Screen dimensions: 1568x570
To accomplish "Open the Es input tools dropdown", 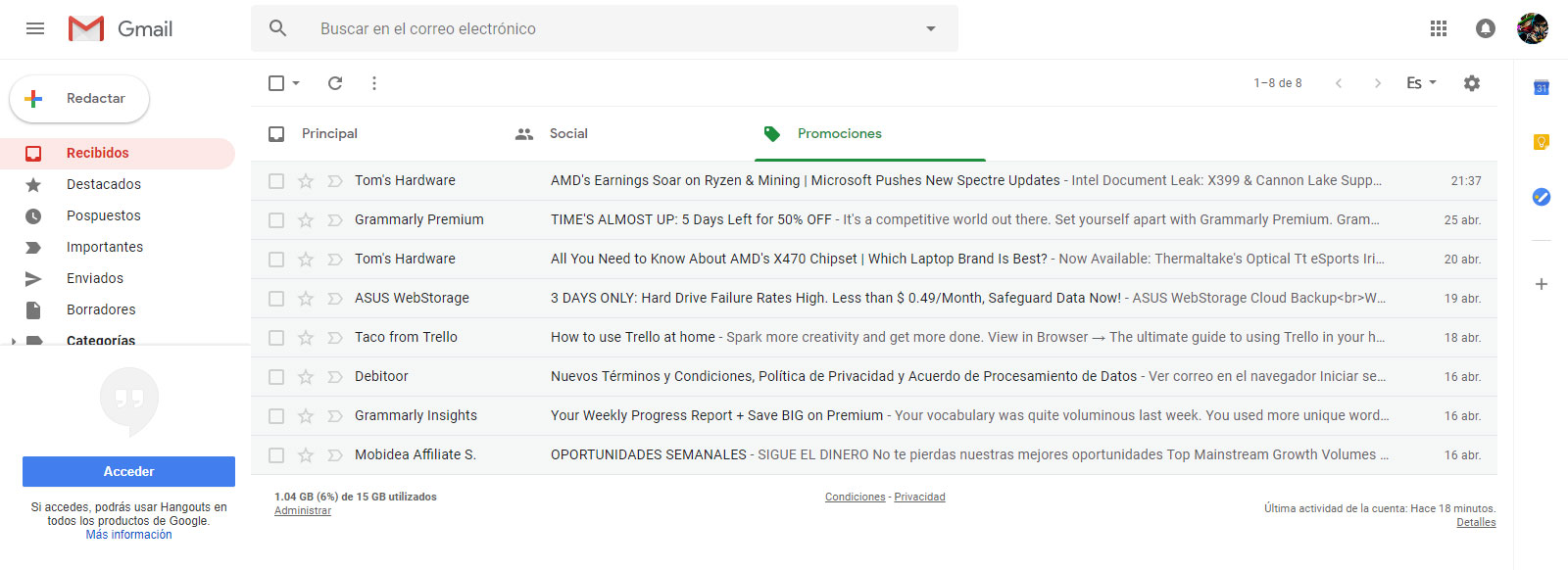I will [x=1421, y=83].
